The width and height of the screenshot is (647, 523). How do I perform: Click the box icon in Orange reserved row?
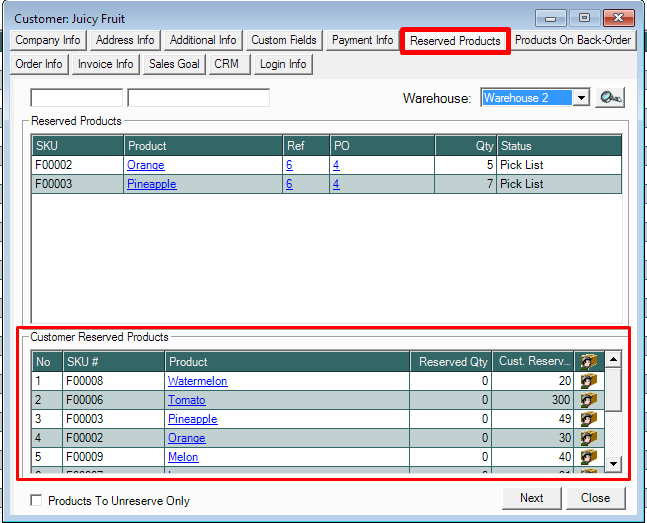(589, 438)
